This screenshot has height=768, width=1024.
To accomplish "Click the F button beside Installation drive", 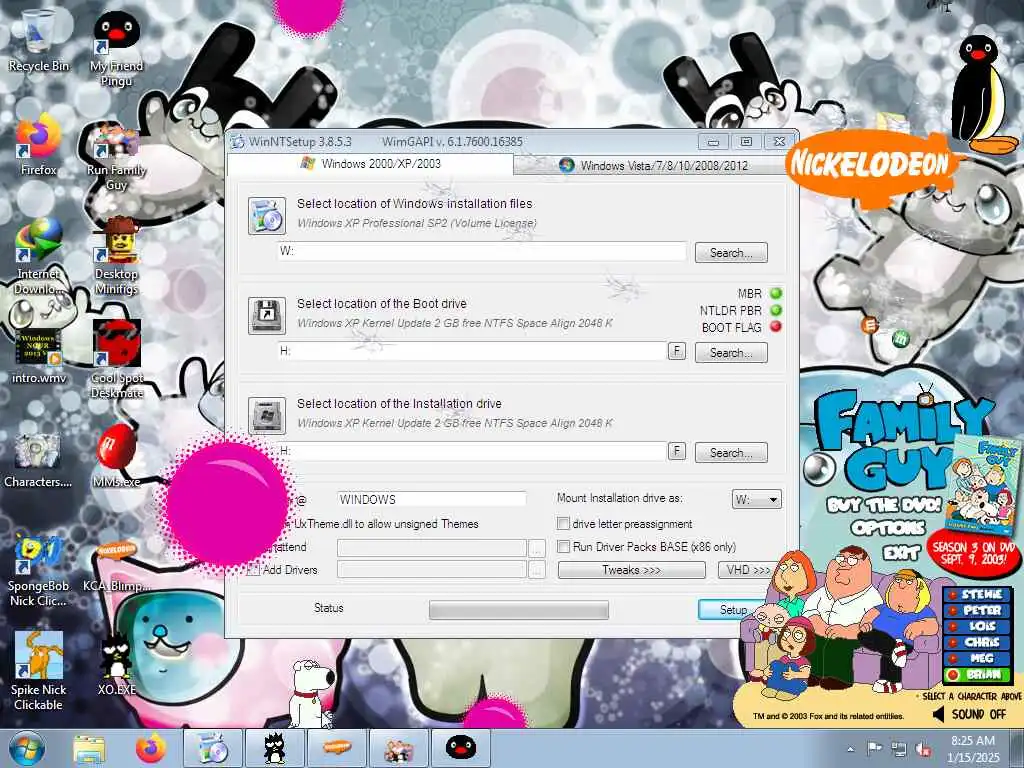I will 677,451.
